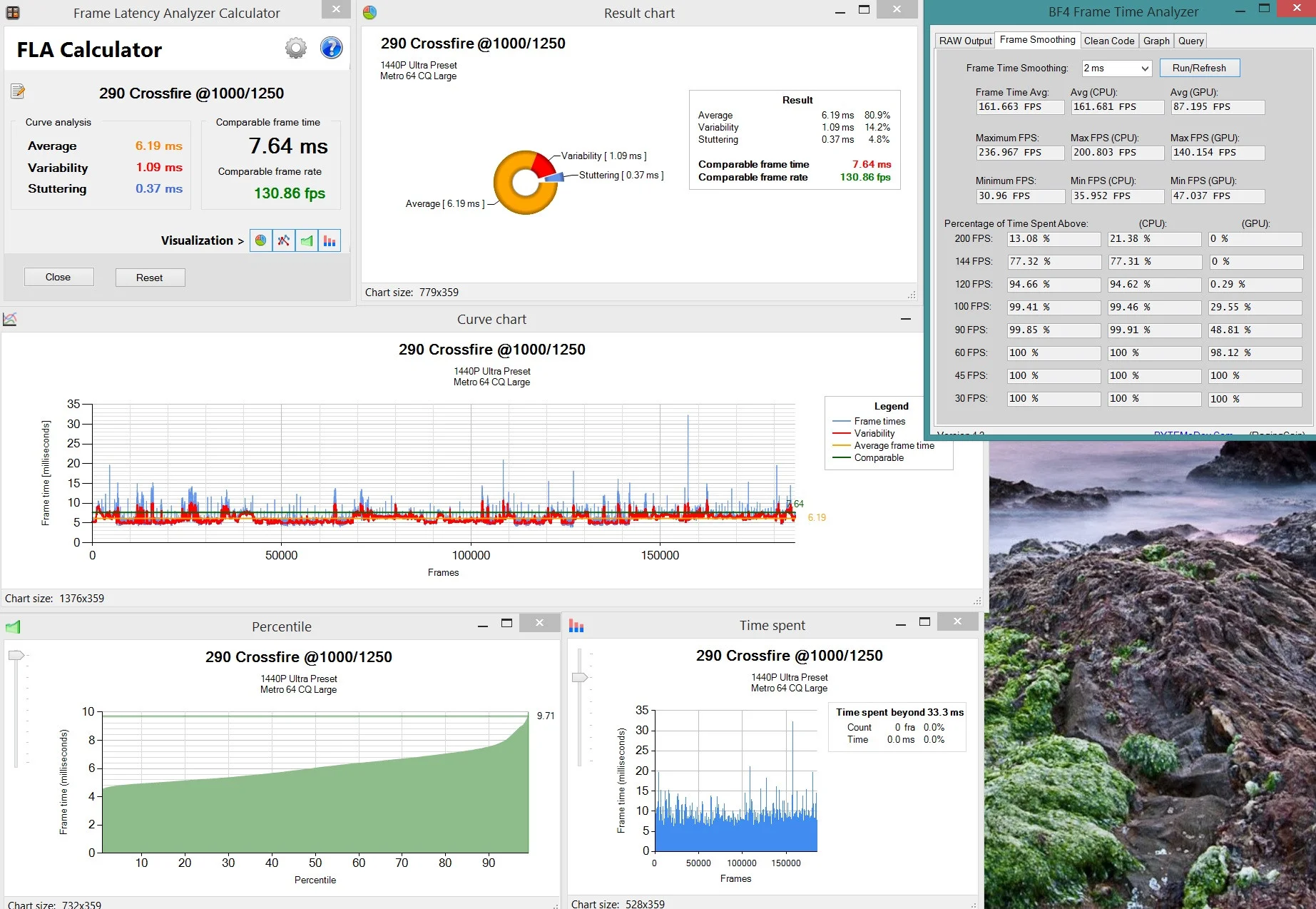Click the Percentile chart vertical slider handle
The image size is (1316, 909).
click(16, 655)
